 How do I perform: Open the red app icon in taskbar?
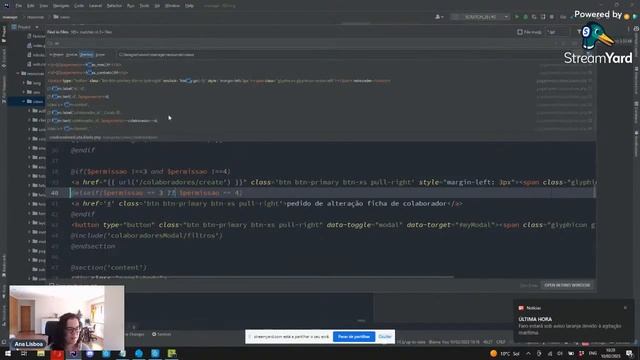57,353
